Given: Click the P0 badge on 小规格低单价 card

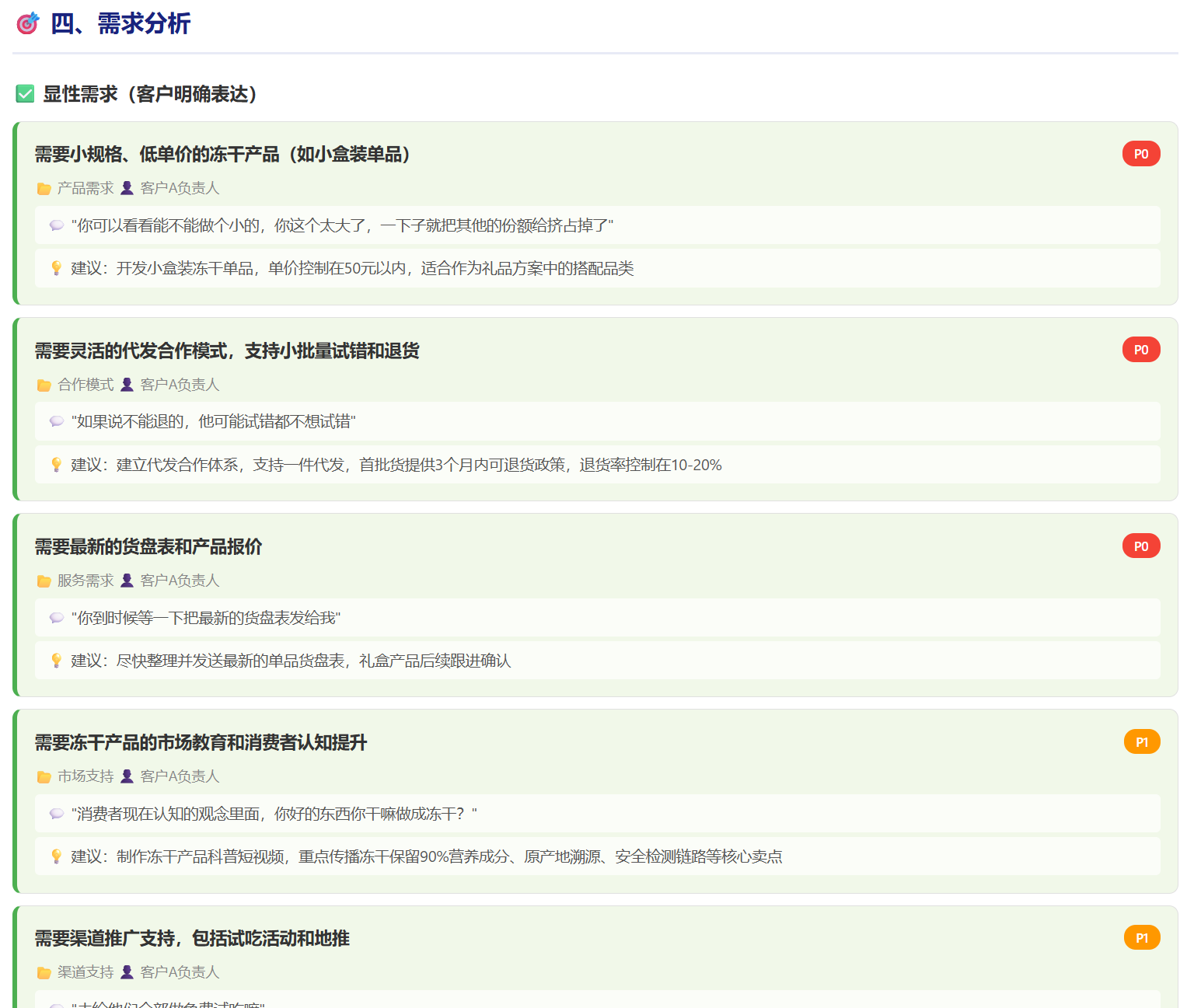Looking at the screenshot, I should [1140, 154].
